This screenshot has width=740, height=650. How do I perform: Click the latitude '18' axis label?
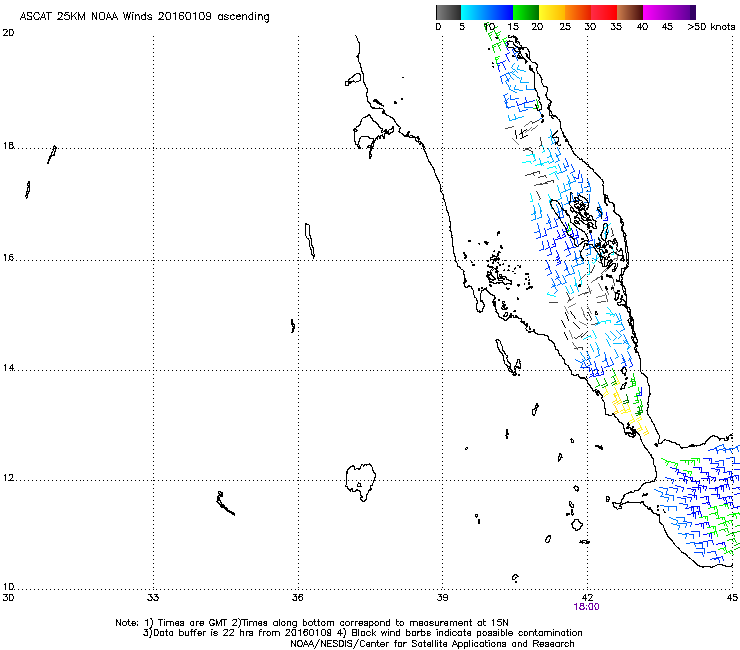click(8, 146)
